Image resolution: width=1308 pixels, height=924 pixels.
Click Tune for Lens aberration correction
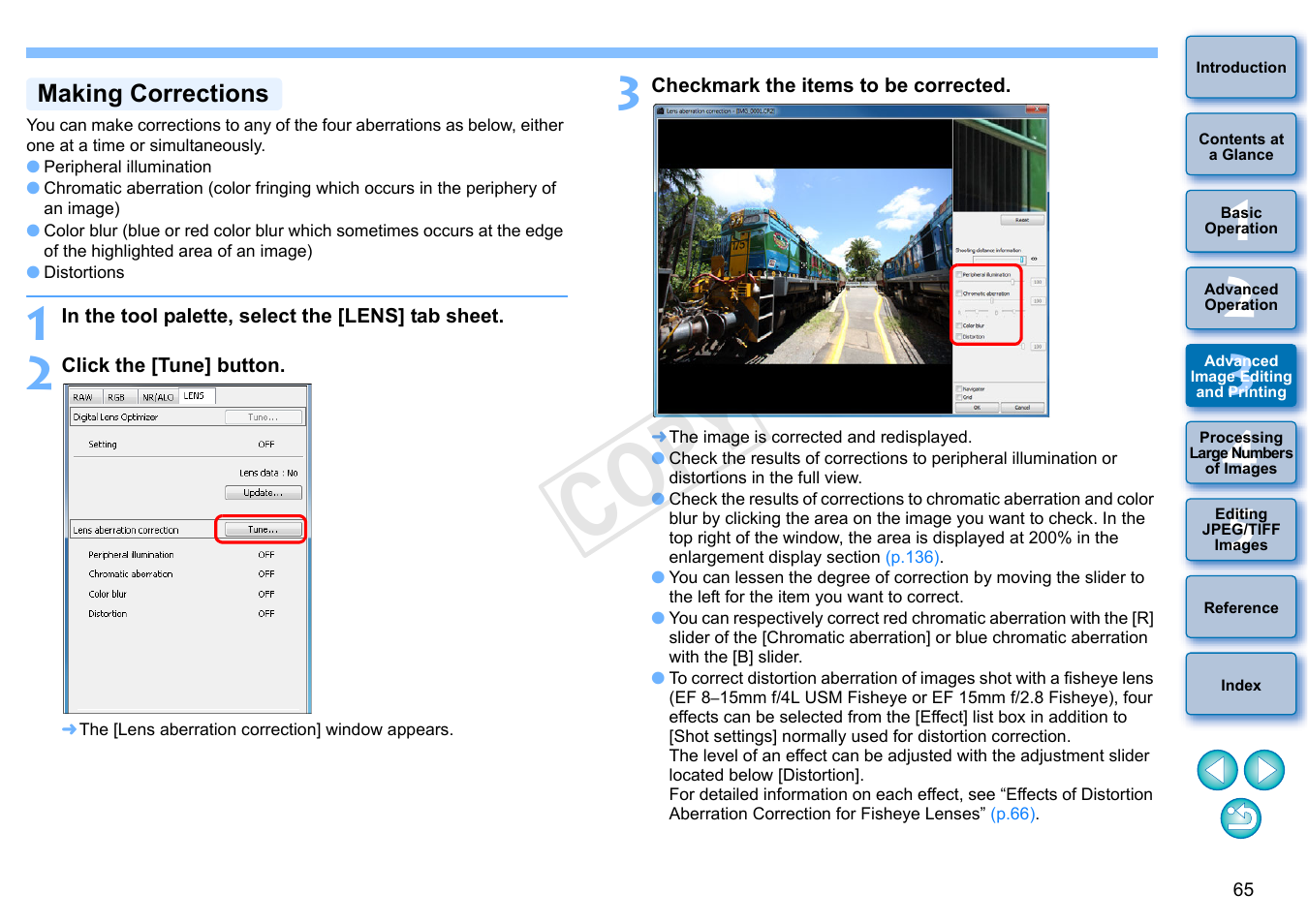click(263, 530)
